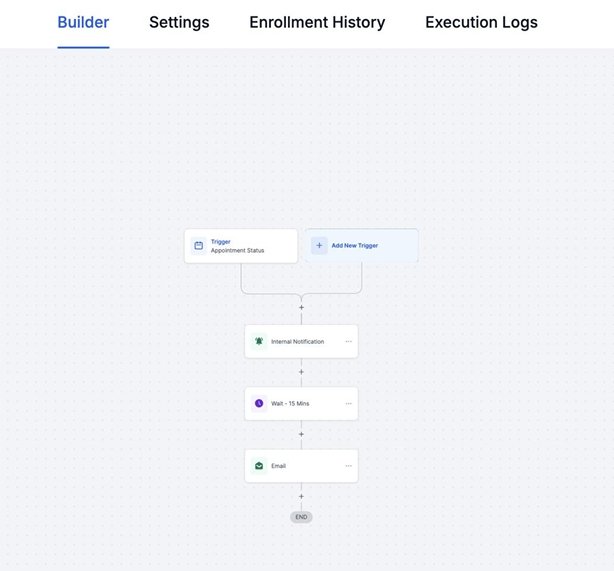Open the Internal Notification options menu
This screenshot has width=614, height=571.
click(x=348, y=341)
